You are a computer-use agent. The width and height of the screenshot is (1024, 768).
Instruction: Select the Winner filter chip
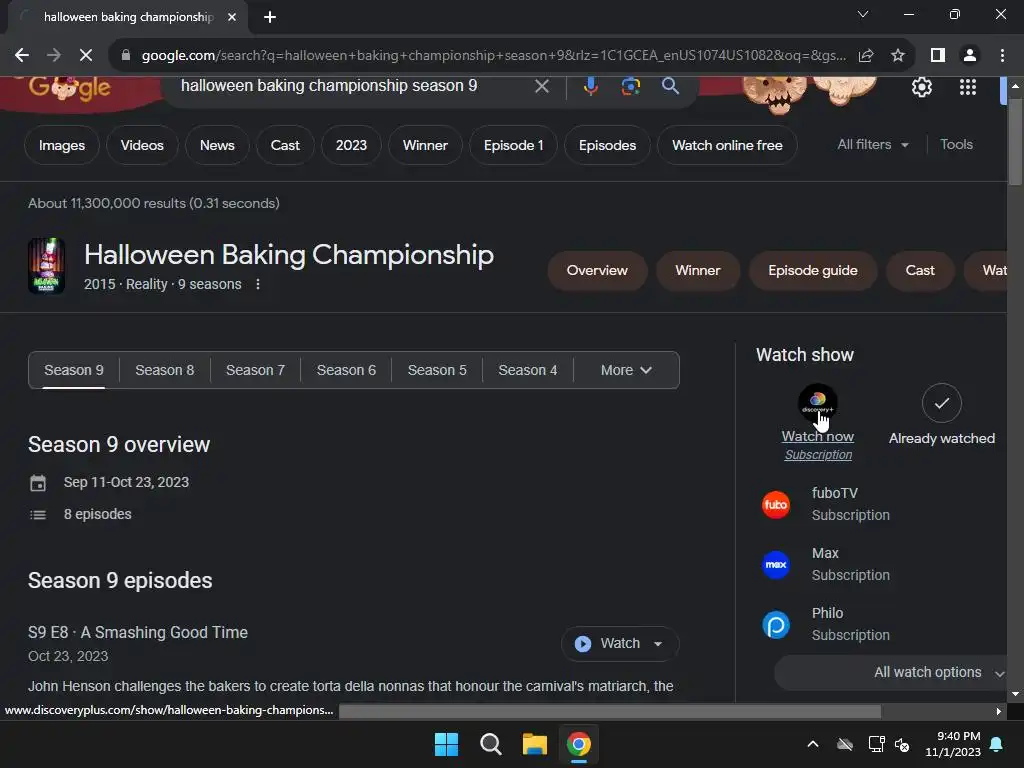pos(425,145)
